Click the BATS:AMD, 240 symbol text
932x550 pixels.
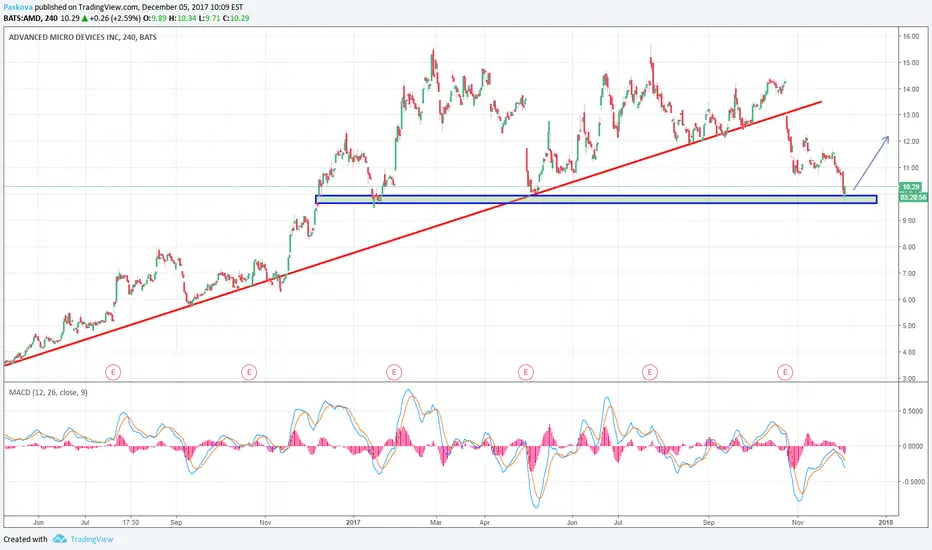(x=30, y=18)
